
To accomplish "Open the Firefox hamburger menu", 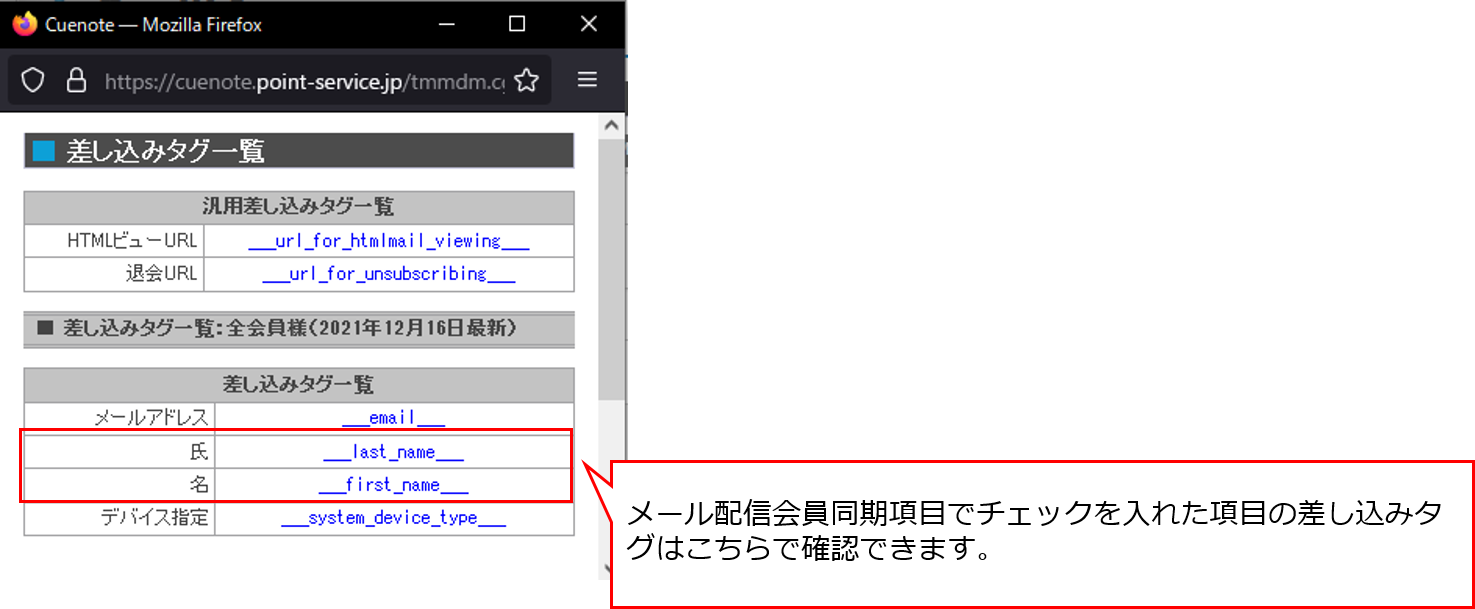I will [x=587, y=79].
